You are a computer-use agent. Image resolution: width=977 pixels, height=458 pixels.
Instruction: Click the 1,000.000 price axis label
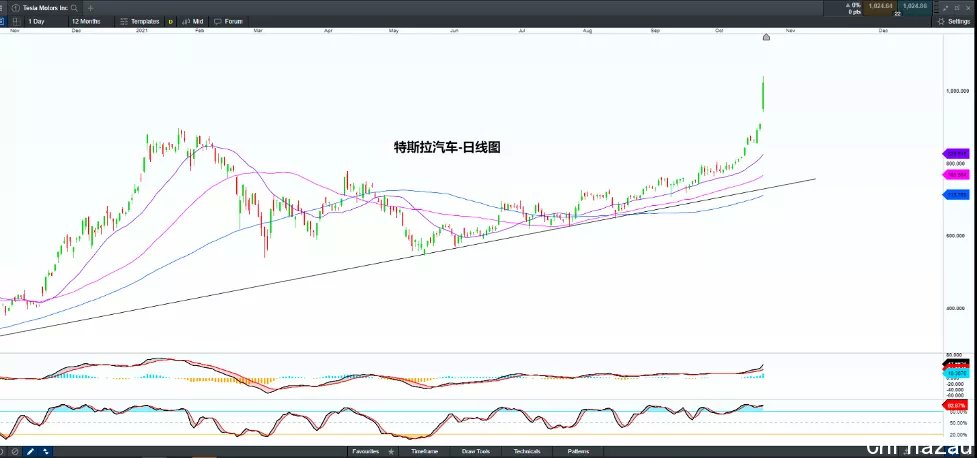coord(957,91)
